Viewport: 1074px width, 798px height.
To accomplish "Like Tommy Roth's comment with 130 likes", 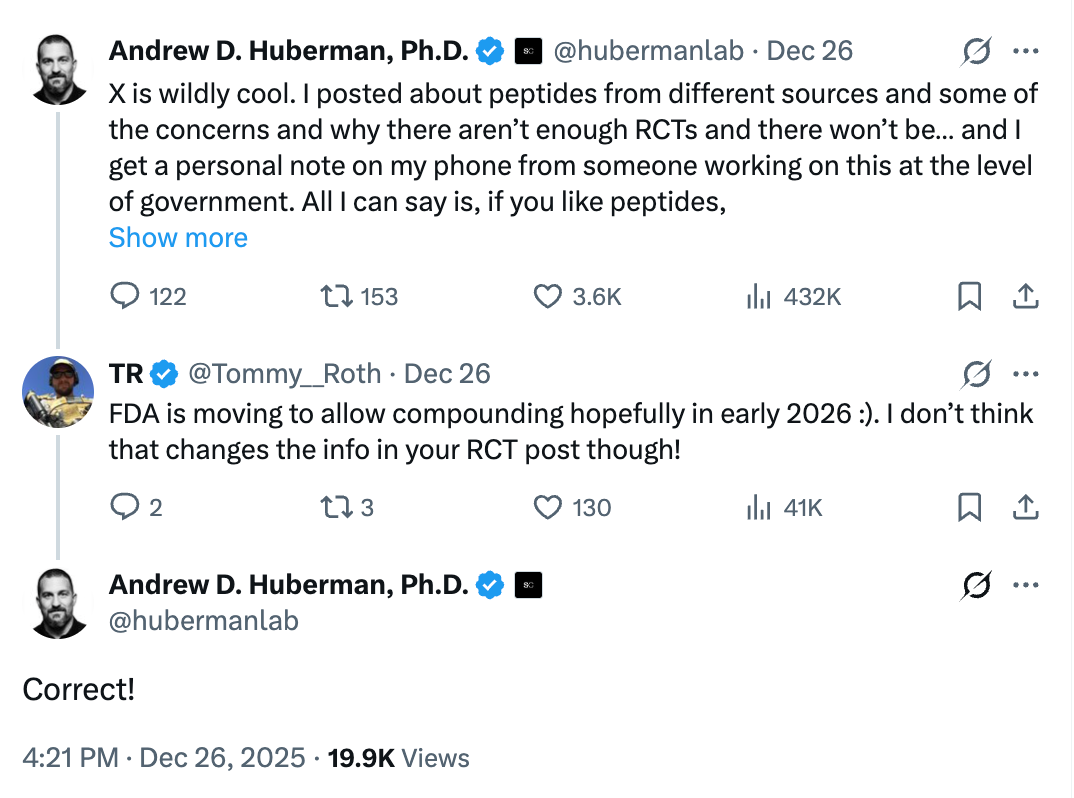I will [x=547, y=508].
